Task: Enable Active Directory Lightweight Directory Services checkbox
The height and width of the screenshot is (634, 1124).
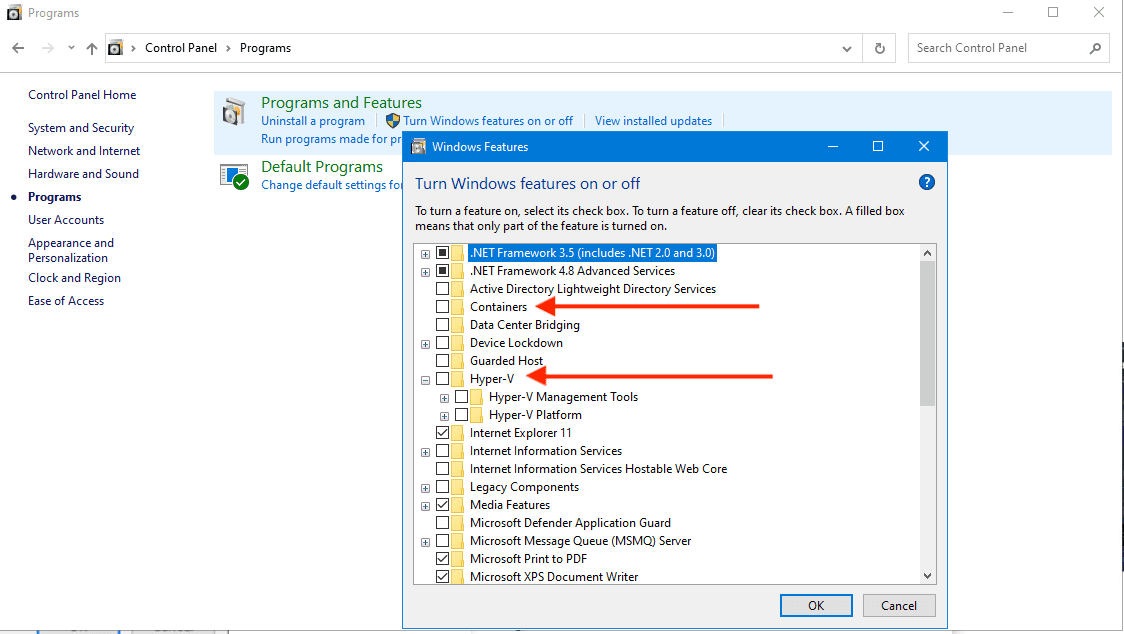Action: [442, 288]
